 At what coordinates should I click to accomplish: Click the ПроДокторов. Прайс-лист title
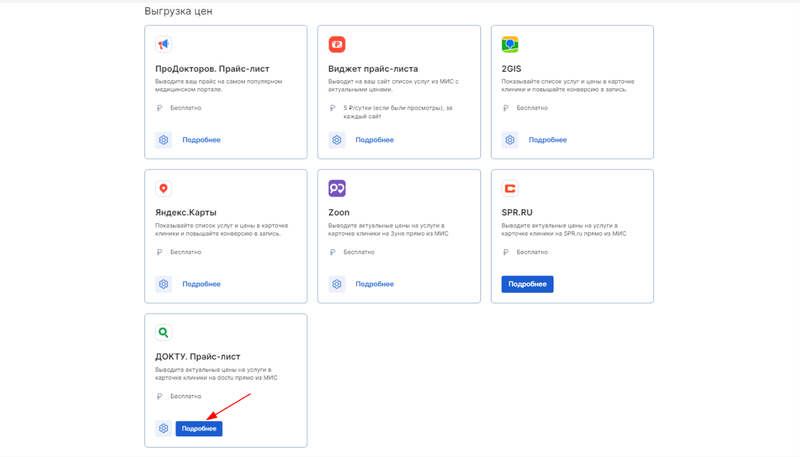point(212,68)
